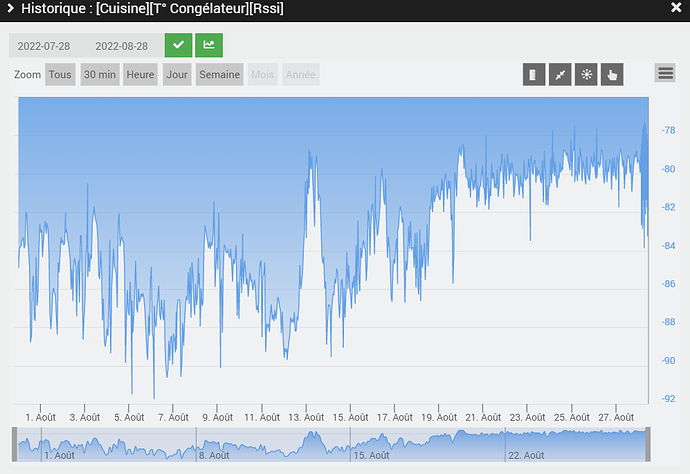
Task: Click the -88 y-axis value
Action: pyautogui.click(x=668, y=322)
